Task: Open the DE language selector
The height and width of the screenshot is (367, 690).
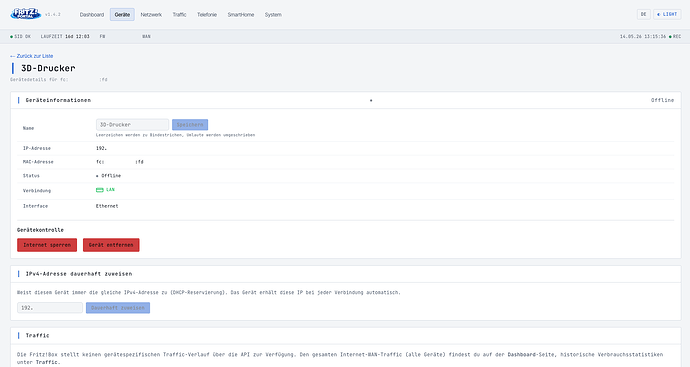Action: point(643,15)
